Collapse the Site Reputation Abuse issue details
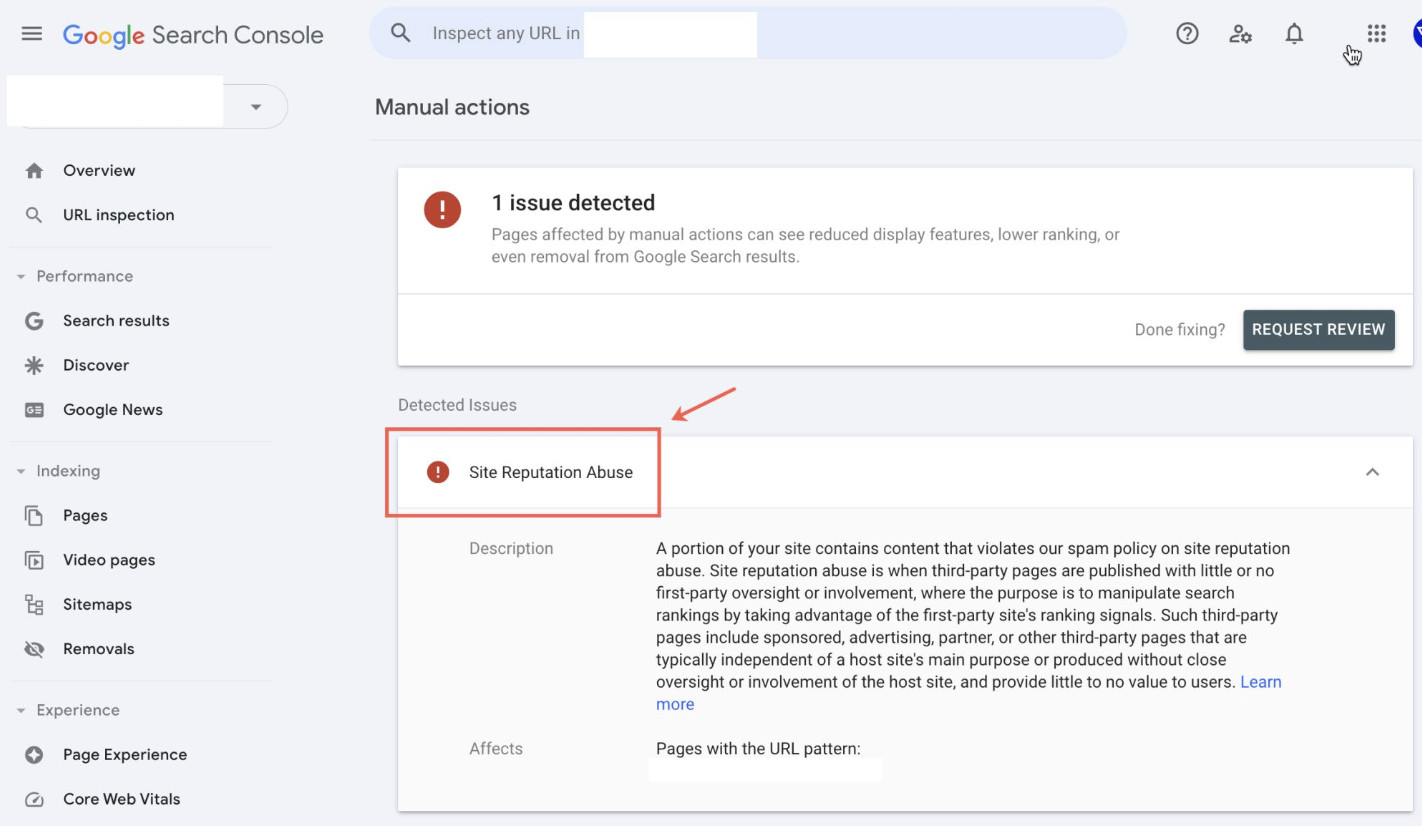1422x826 pixels. [1372, 472]
